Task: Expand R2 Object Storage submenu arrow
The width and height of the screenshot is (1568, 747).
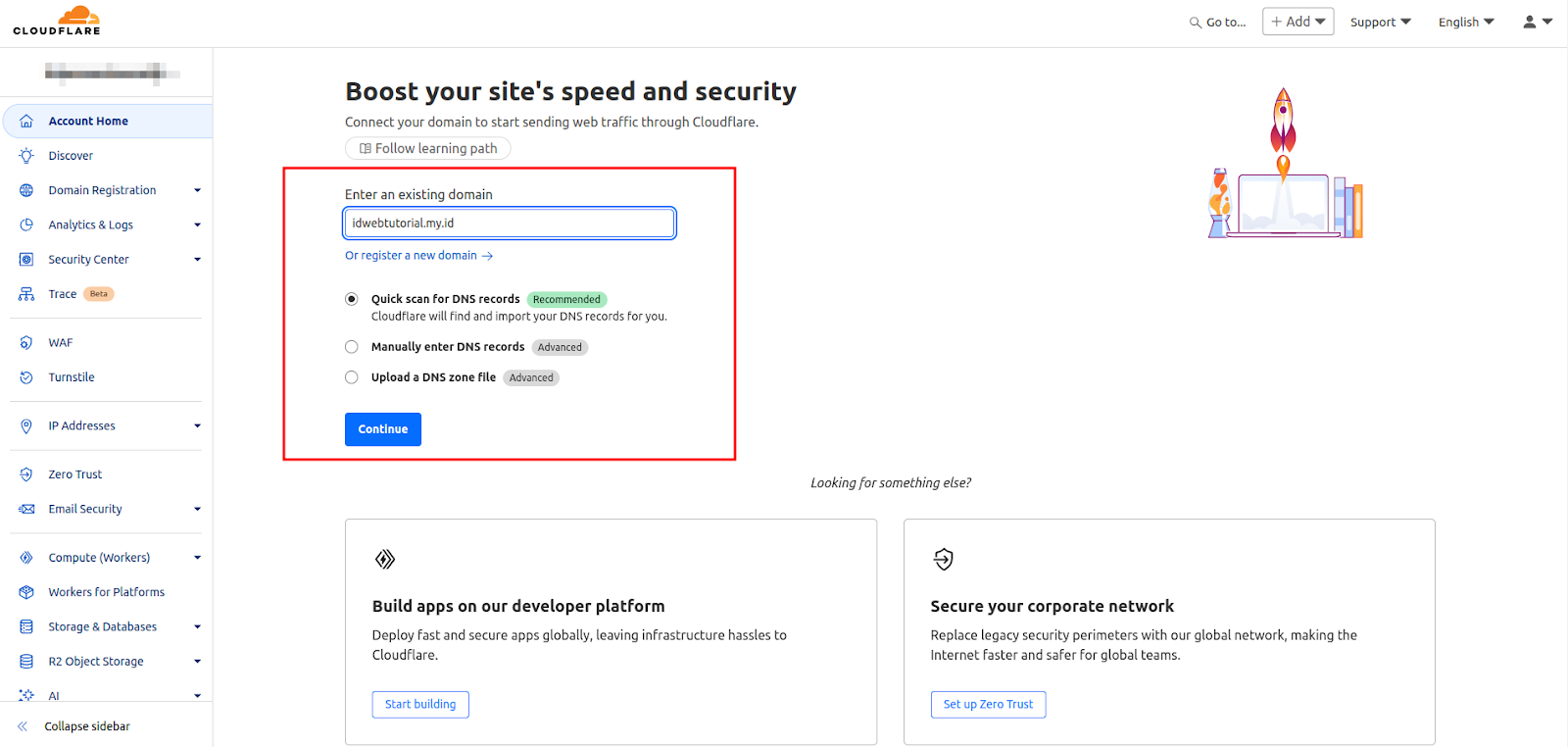Action: point(197,662)
